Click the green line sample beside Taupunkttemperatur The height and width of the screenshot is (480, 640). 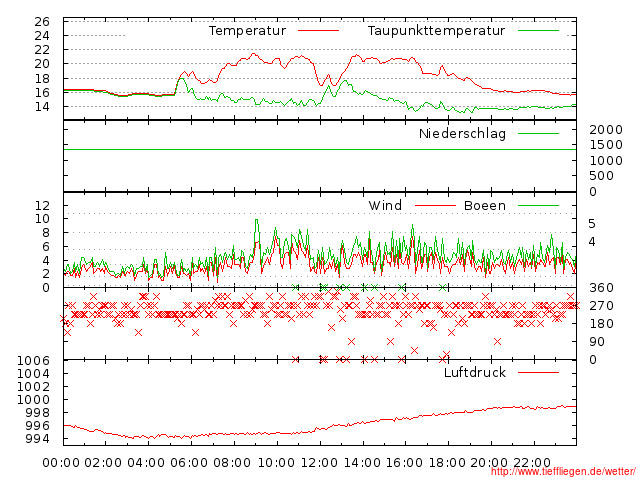538,31
